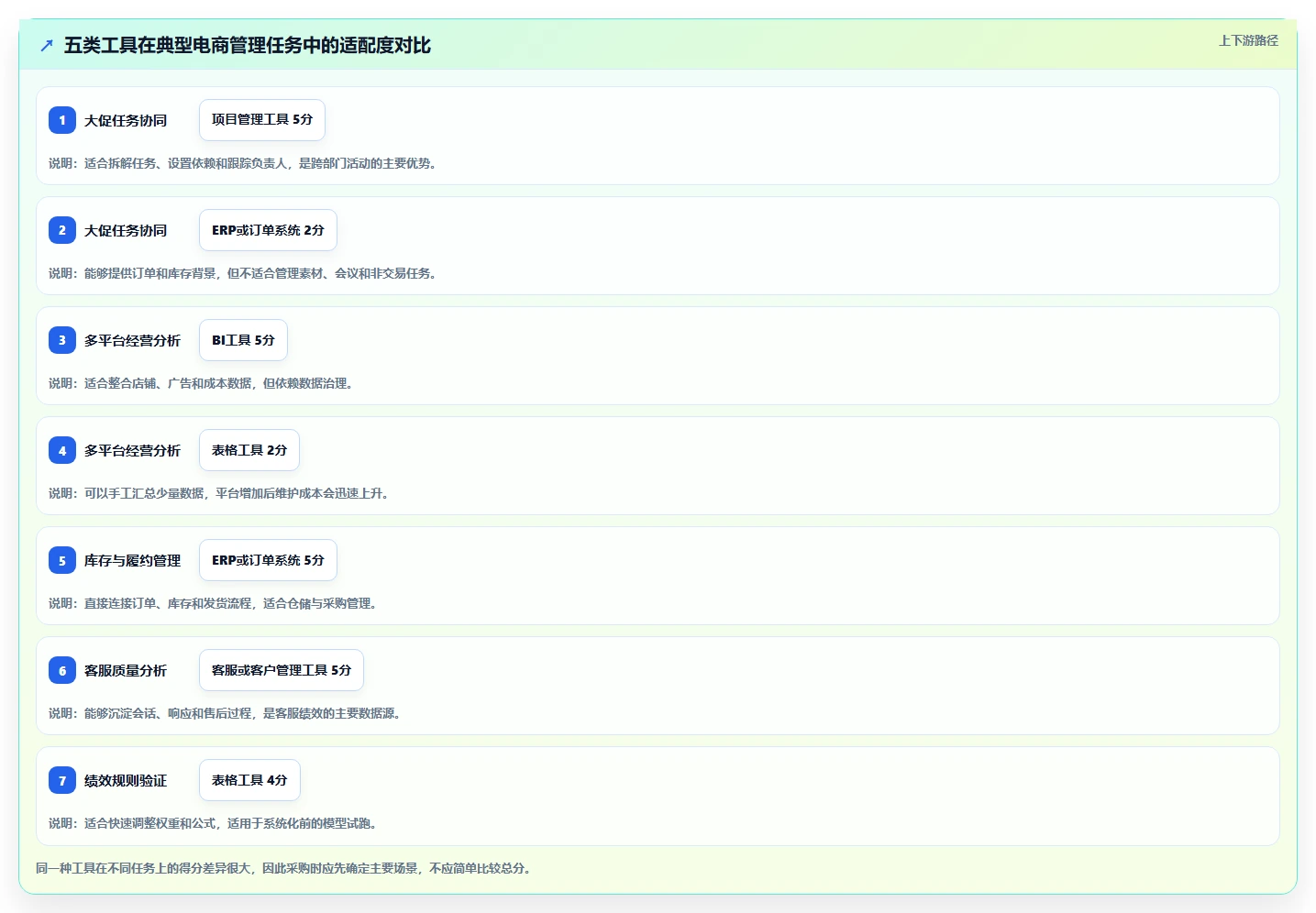This screenshot has height=913, width=1316.
Task: Click description starting 适合拆解任务
Action: point(245,163)
